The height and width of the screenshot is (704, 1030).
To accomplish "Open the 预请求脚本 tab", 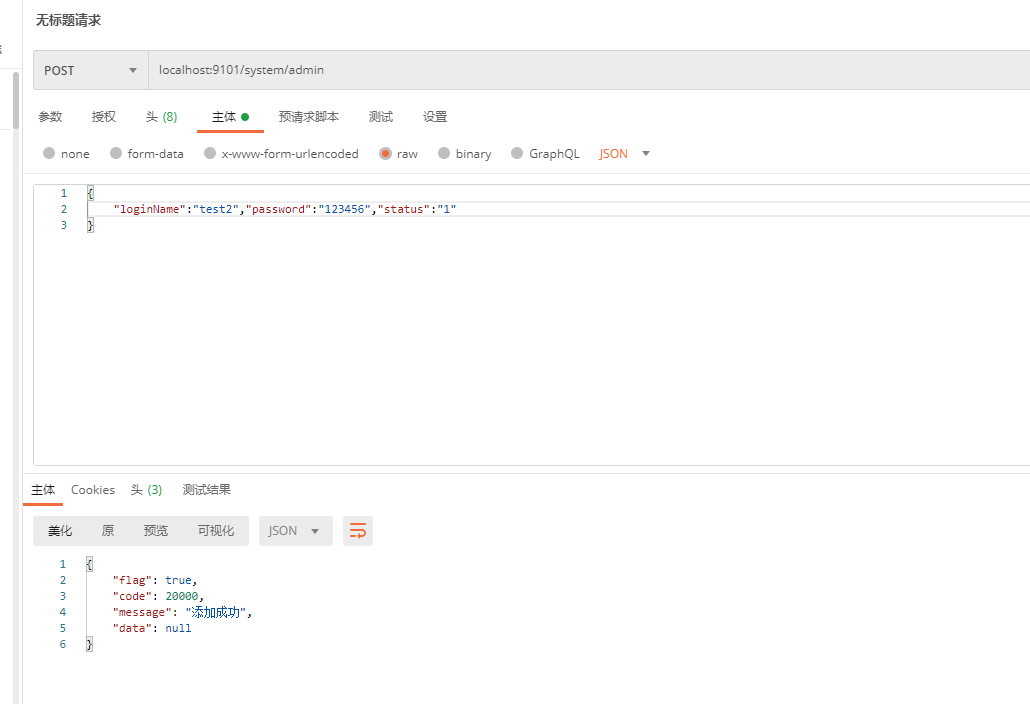I will [x=309, y=117].
